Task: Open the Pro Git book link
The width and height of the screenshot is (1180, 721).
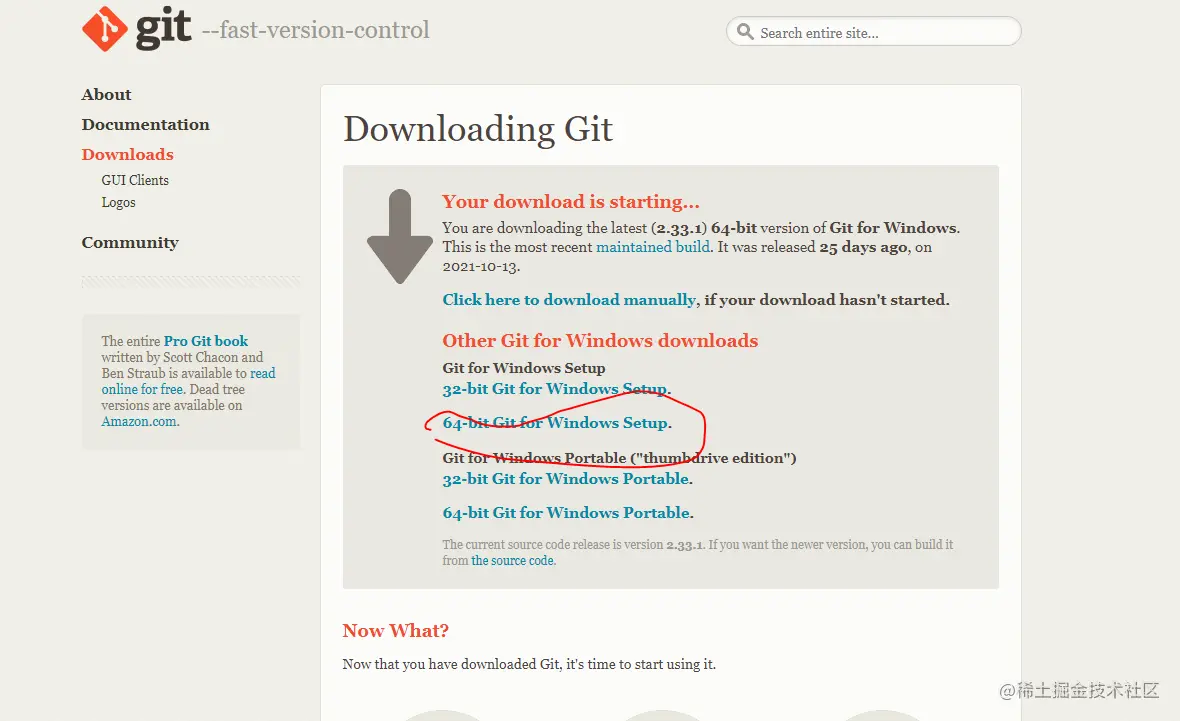Action: [205, 341]
